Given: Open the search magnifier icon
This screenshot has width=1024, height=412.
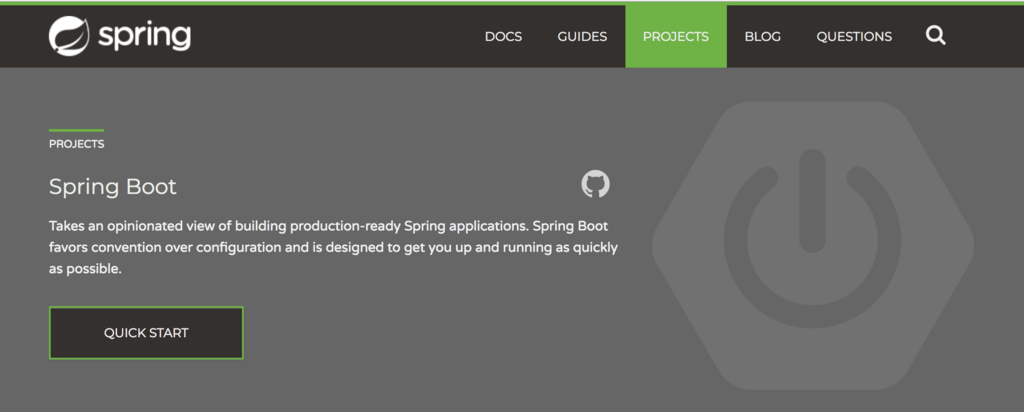Looking at the screenshot, I should (x=935, y=36).
